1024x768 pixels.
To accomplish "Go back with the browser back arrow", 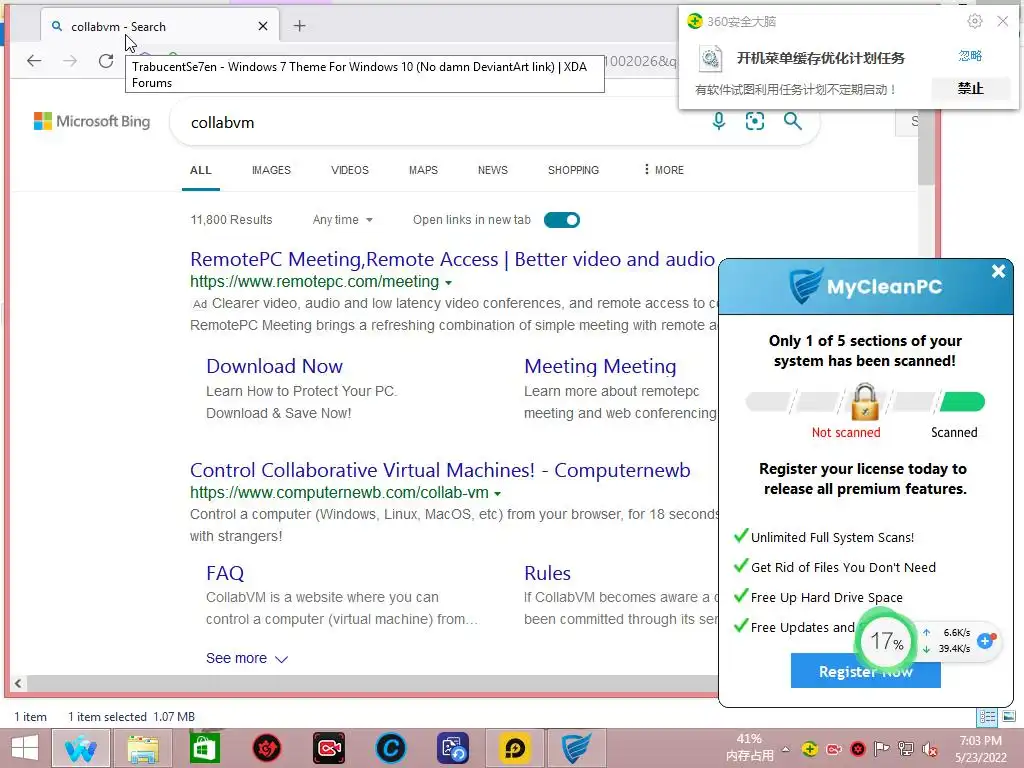I will [34, 61].
